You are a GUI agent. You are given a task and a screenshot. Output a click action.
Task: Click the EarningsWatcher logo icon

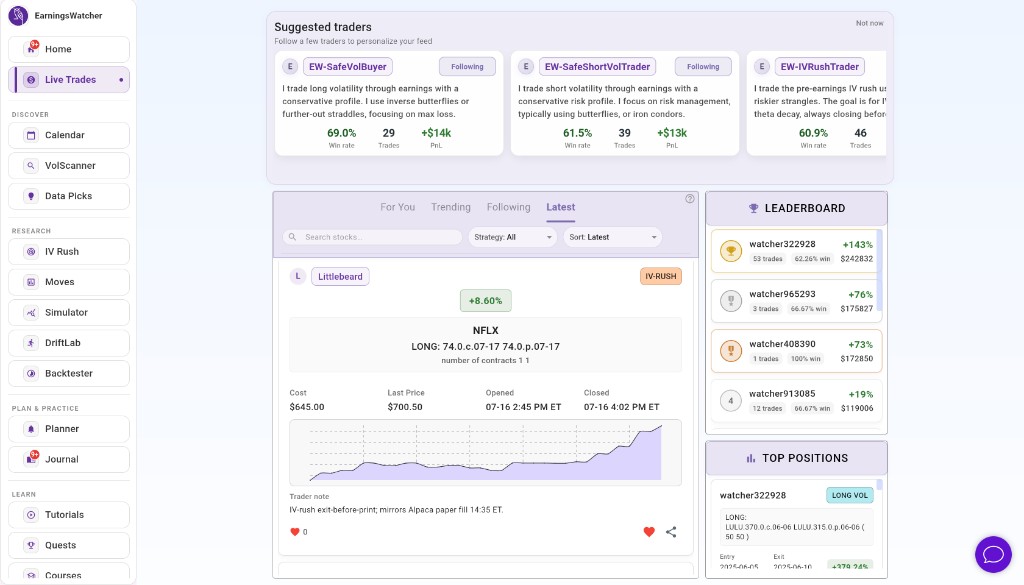click(18, 15)
